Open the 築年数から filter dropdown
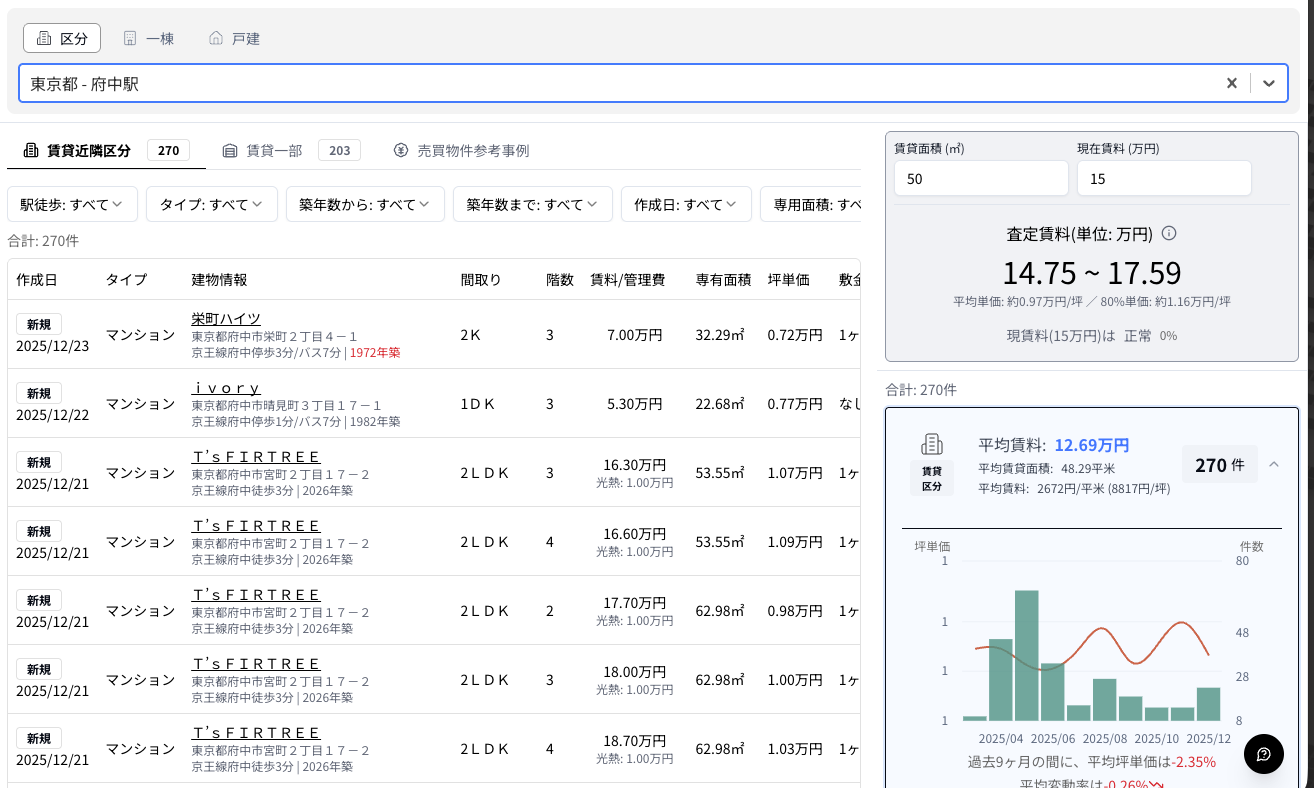This screenshot has height=788, width=1314. pos(365,204)
